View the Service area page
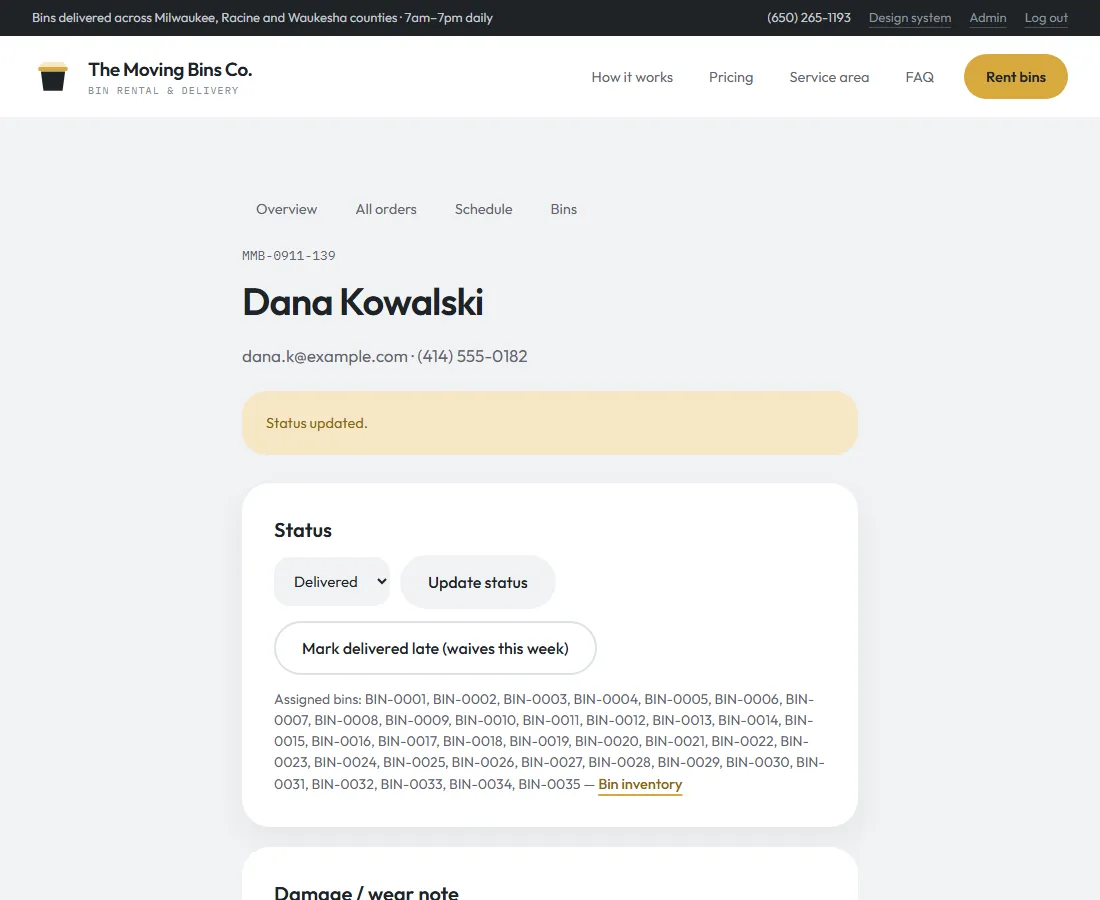Screen dimensions: 1100x900 tap(829, 77)
